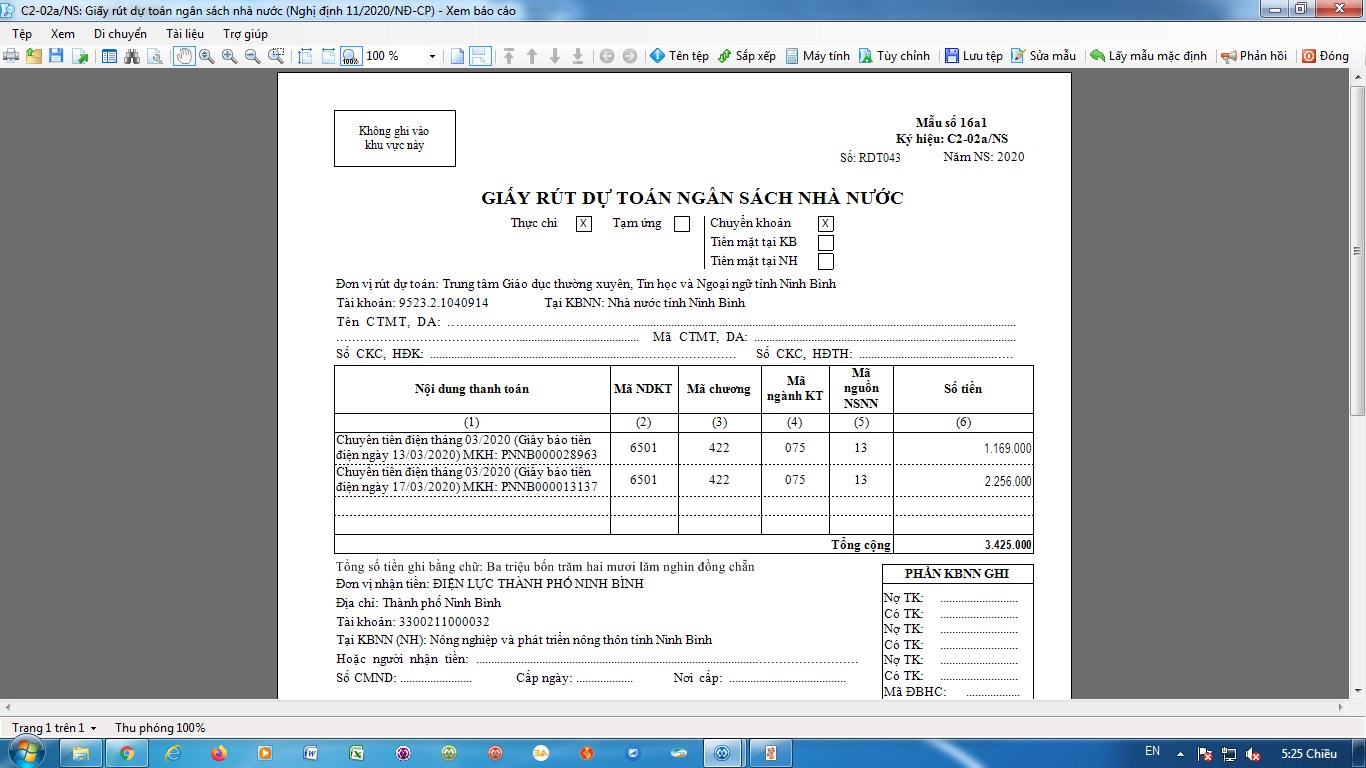Click the binoculars Find icon
Viewport: 1366px width, 768px height.
point(131,56)
